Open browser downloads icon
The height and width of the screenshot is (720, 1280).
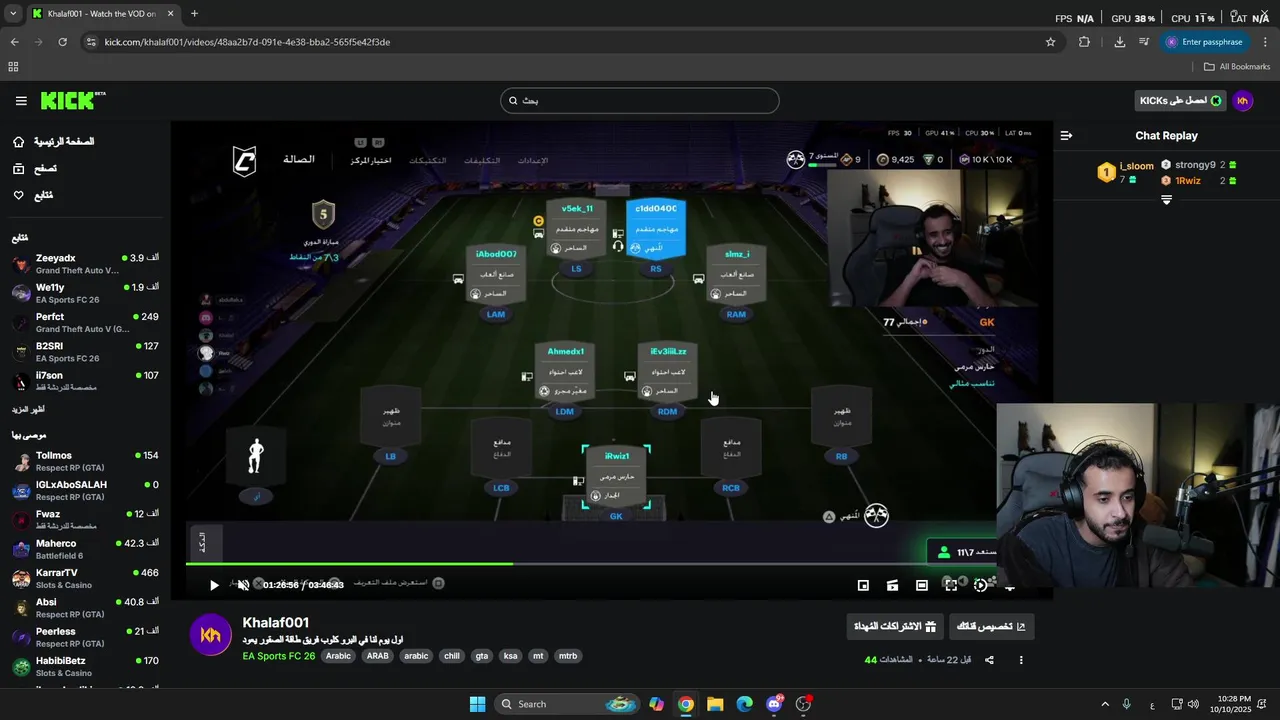point(1119,42)
